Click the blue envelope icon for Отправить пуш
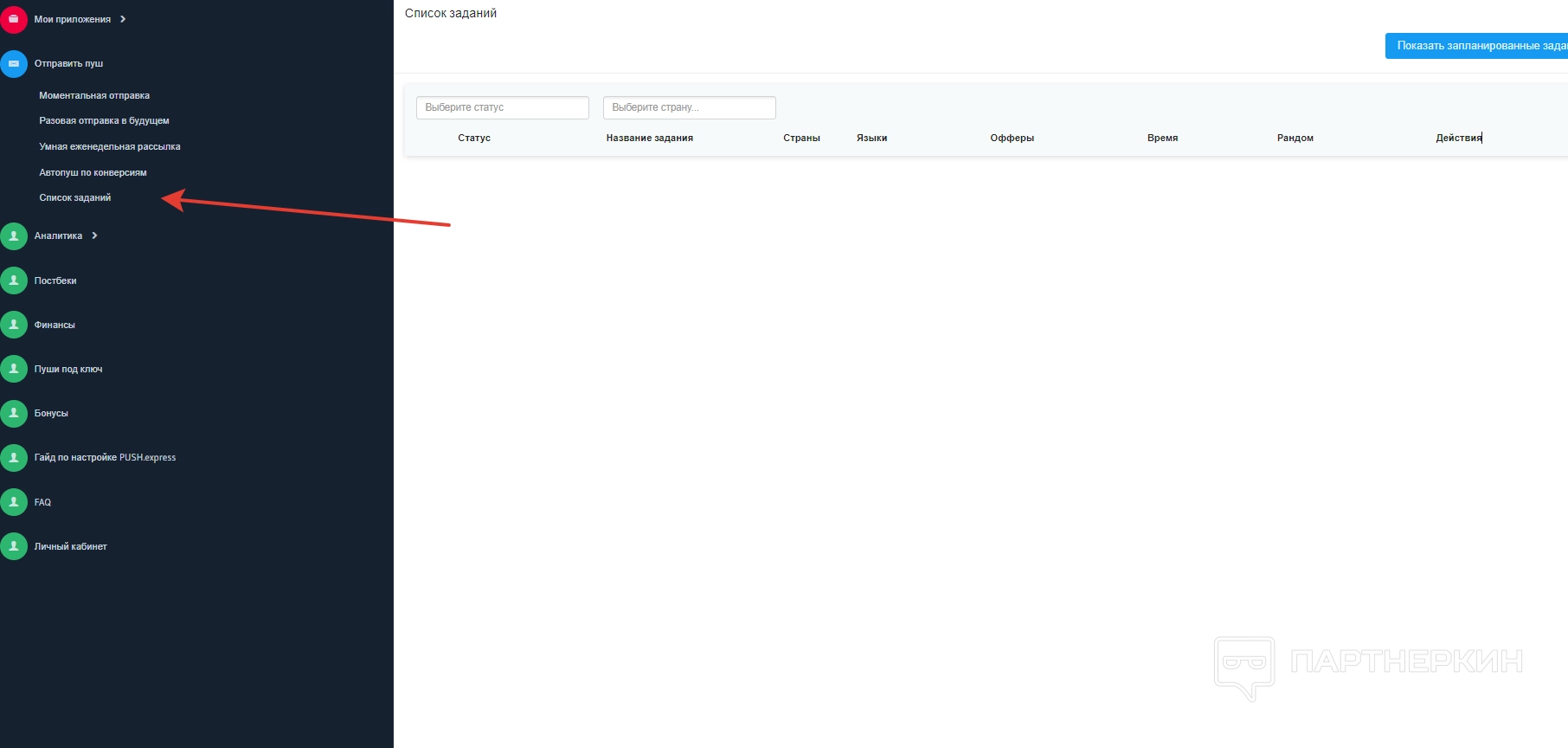Image resolution: width=1568 pixels, height=748 pixels. click(x=14, y=63)
